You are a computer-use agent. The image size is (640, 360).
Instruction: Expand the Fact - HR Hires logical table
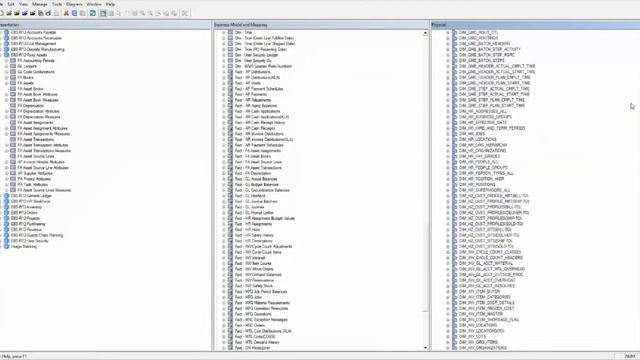coord(224,230)
